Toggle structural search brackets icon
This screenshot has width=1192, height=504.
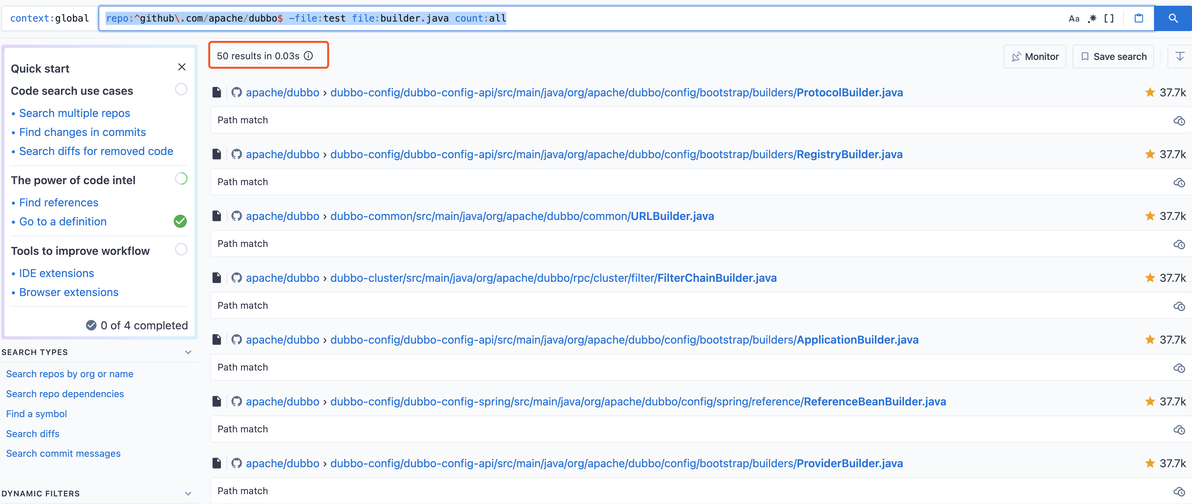click(x=1110, y=19)
